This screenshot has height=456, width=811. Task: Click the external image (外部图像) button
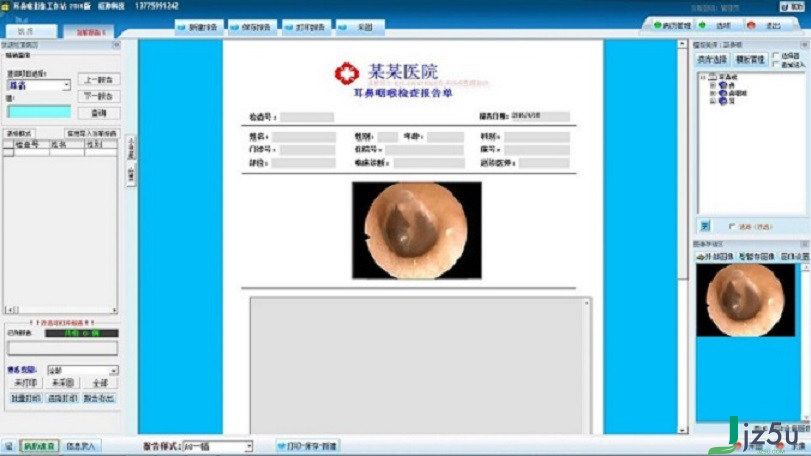pyautogui.click(x=715, y=256)
